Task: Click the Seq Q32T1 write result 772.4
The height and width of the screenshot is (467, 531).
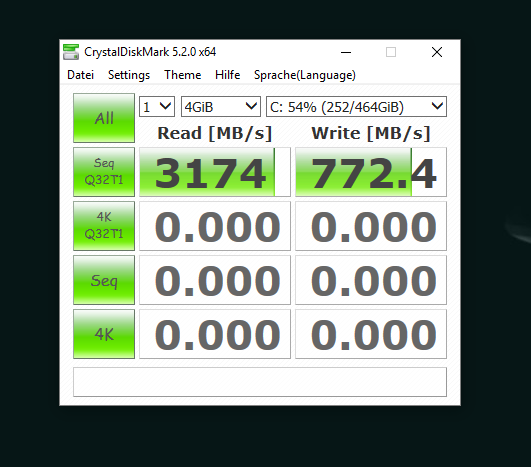Action: click(371, 172)
